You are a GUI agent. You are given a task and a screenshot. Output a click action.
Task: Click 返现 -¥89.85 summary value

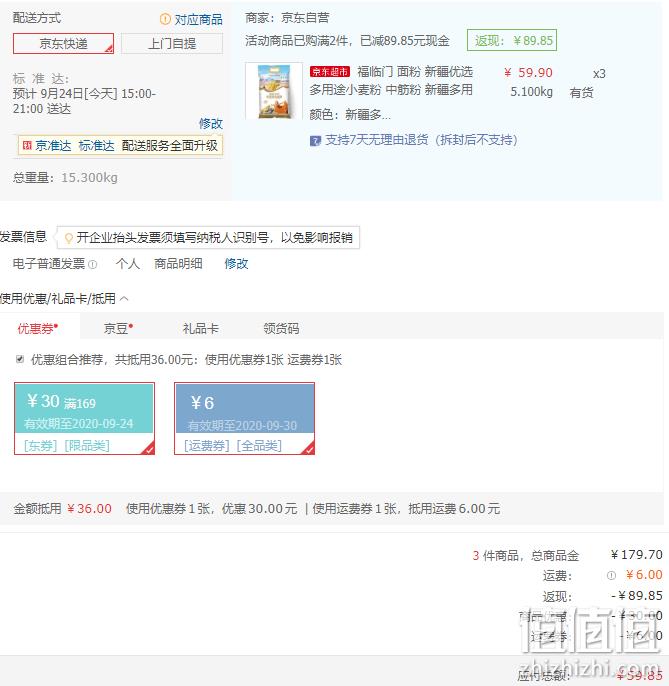pyautogui.click(x=637, y=595)
